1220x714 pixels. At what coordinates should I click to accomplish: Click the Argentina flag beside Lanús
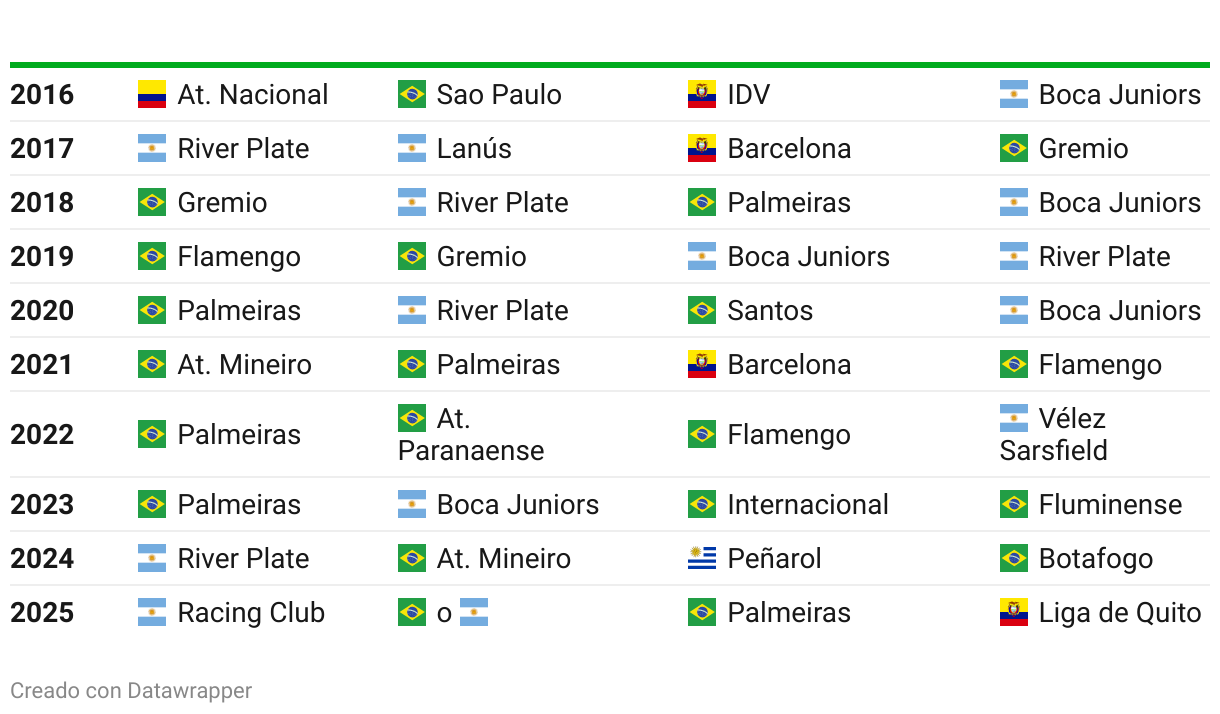[x=412, y=148]
